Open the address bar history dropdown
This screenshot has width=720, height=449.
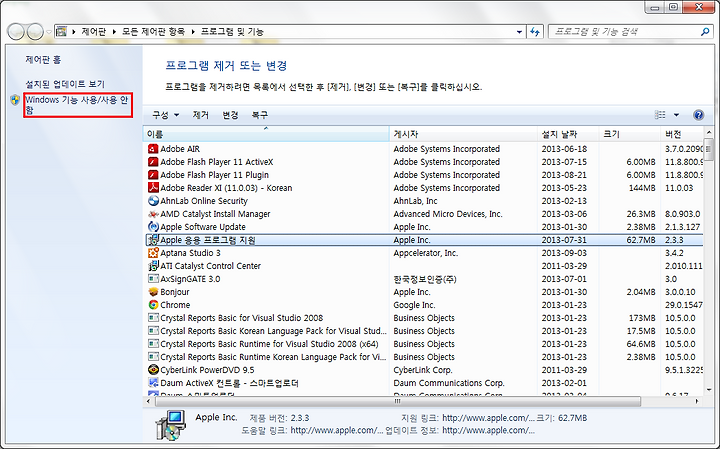[x=519, y=32]
